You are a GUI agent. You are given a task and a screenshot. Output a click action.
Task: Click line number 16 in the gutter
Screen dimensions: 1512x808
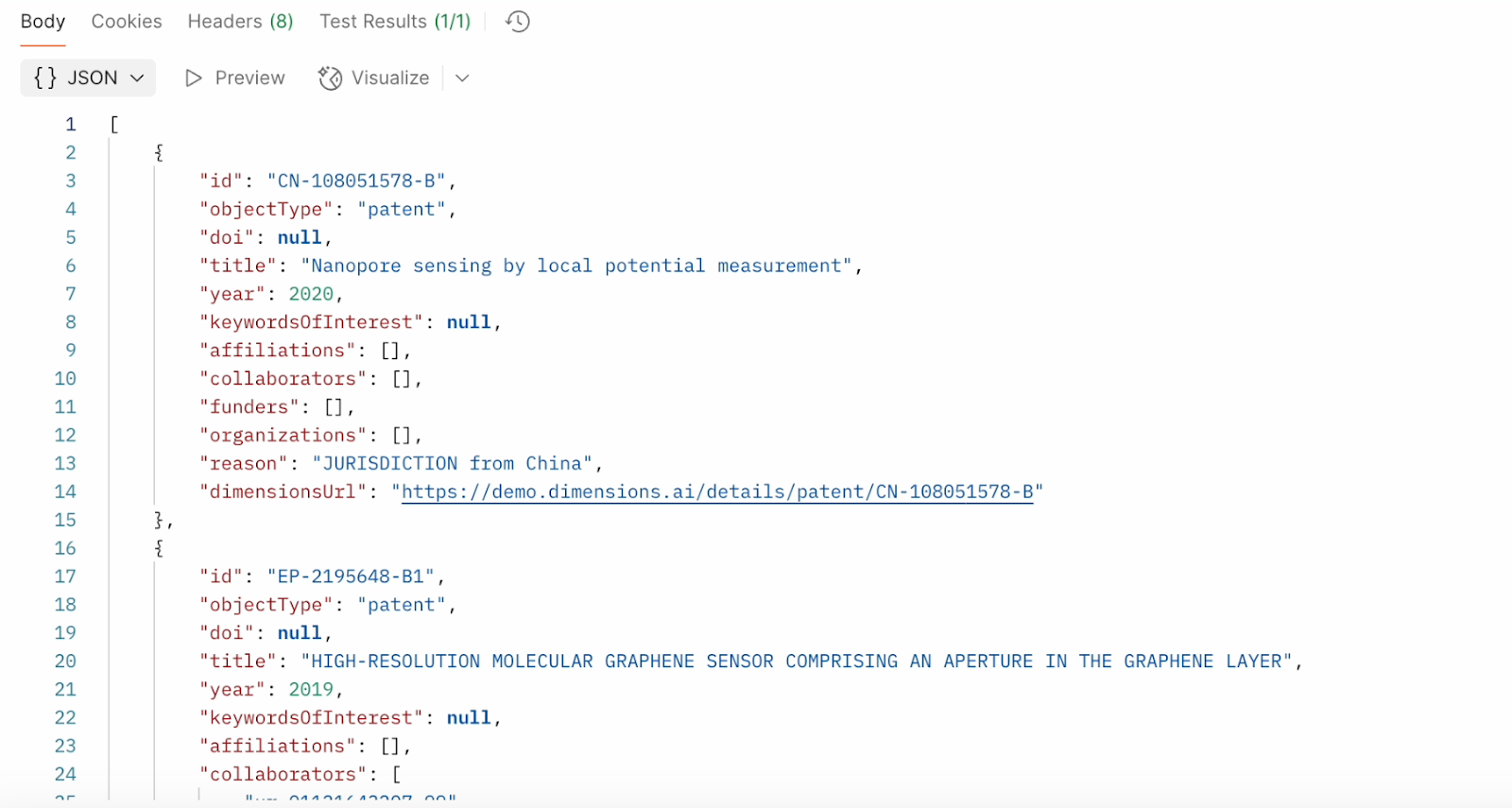pos(65,548)
